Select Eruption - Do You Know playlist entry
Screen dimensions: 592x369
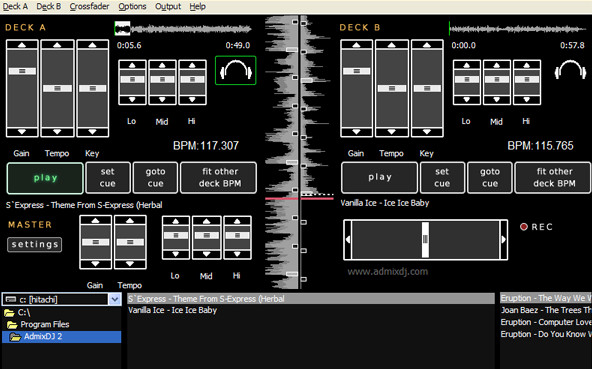click(x=546, y=334)
